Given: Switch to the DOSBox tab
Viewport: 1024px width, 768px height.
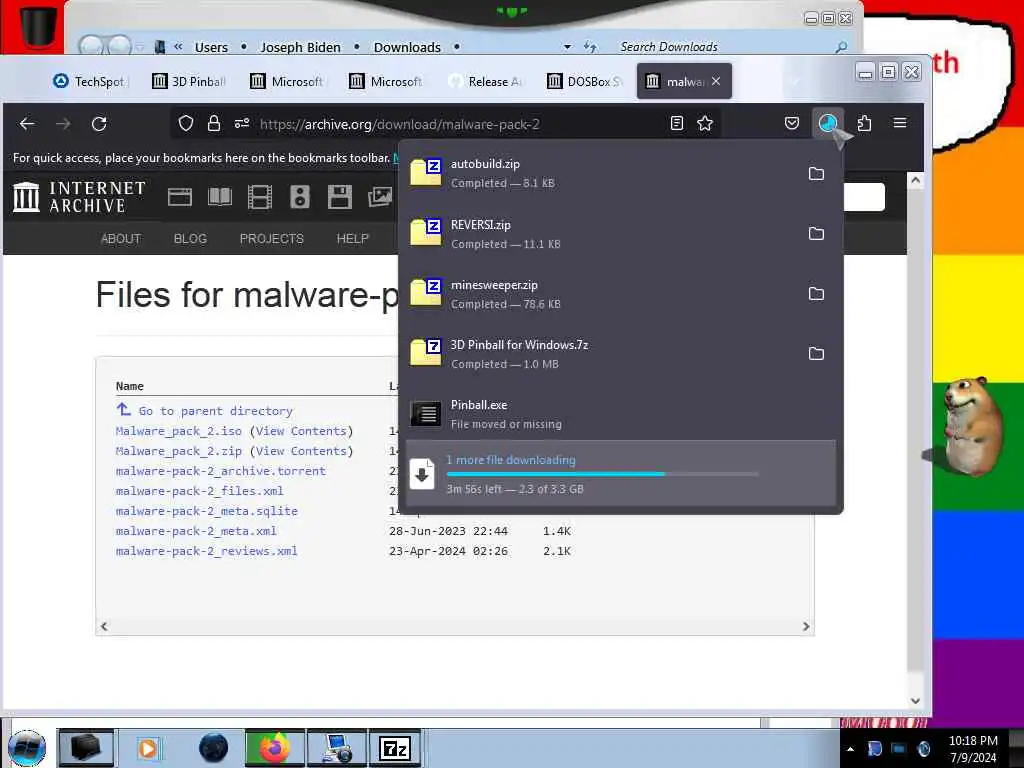Looking at the screenshot, I should tap(585, 82).
